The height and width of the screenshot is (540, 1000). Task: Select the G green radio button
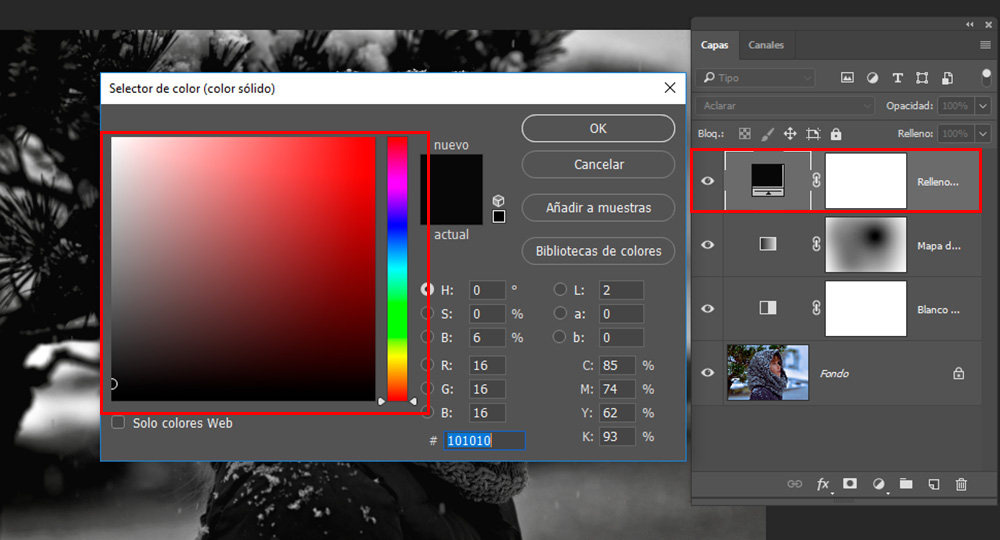[x=427, y=388]
